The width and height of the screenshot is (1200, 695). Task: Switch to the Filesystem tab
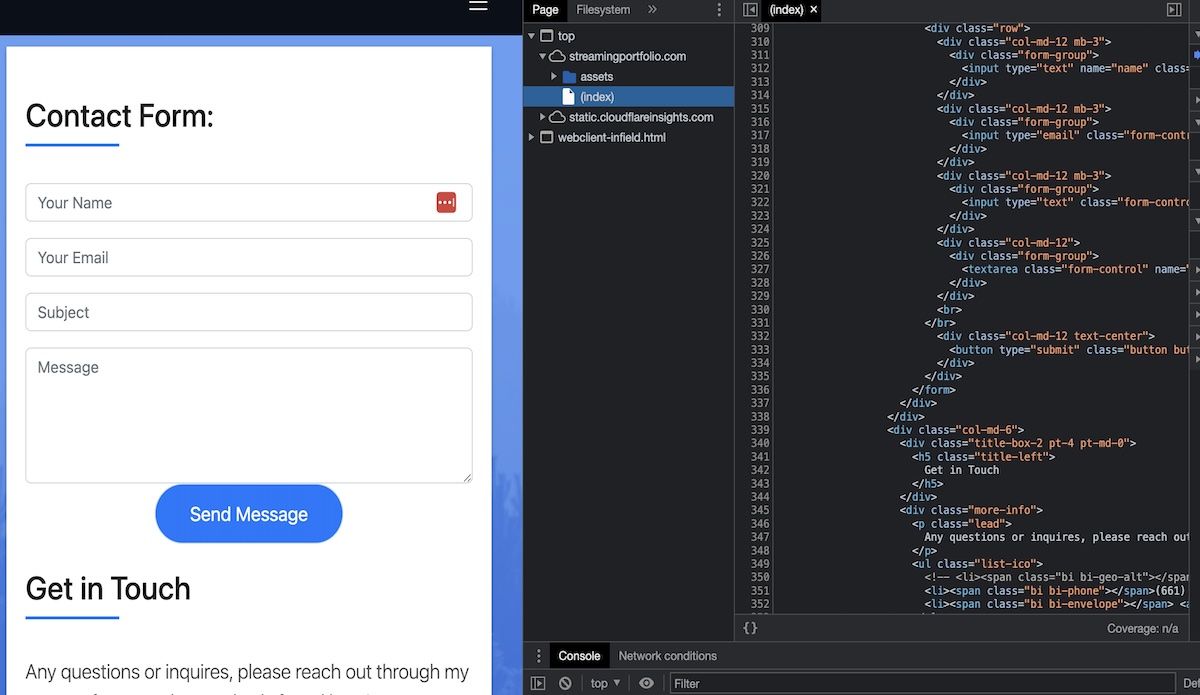coord(603,10)
